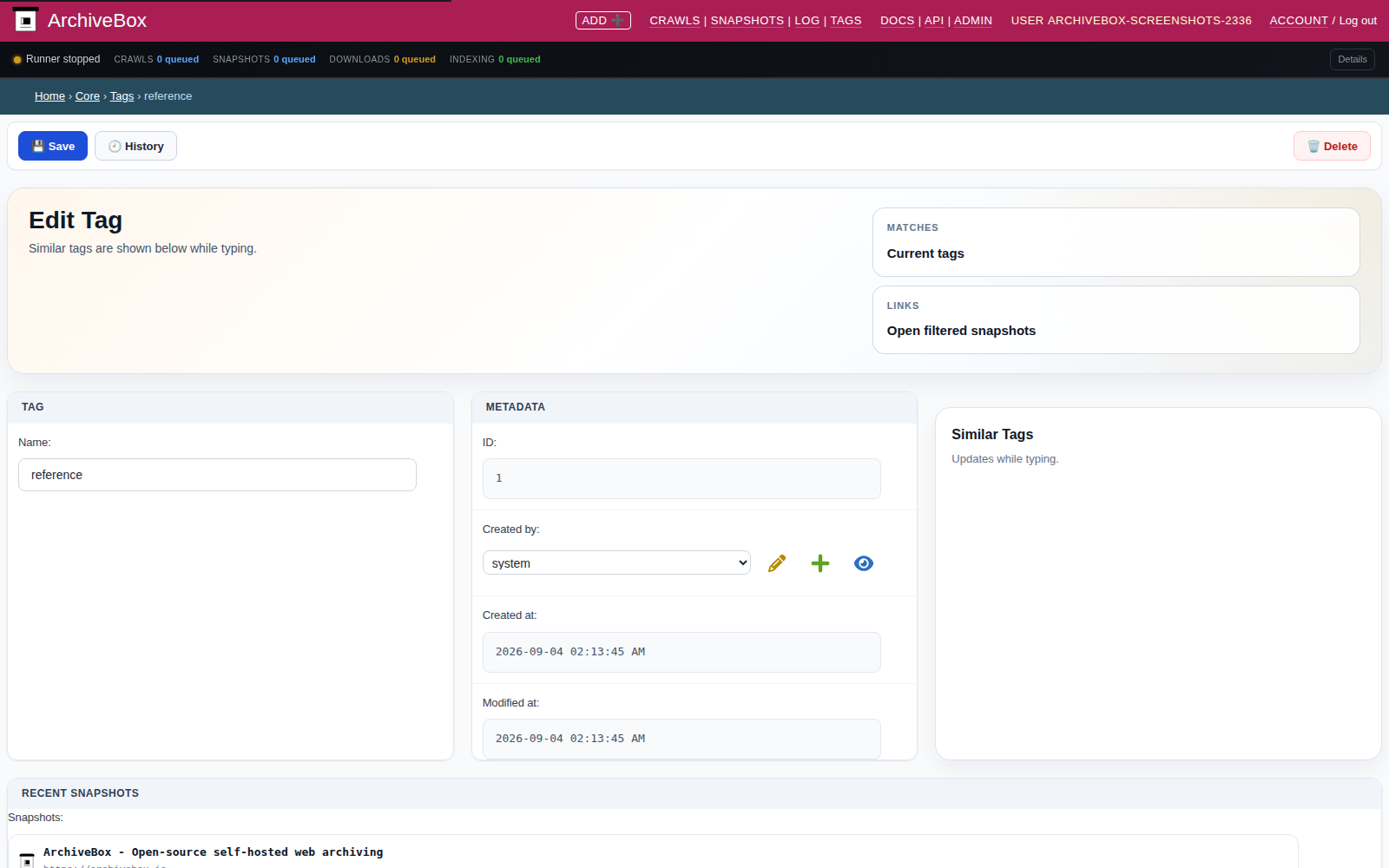Open the CRAWLS menu
The image size is (1389, 868).
675,21
